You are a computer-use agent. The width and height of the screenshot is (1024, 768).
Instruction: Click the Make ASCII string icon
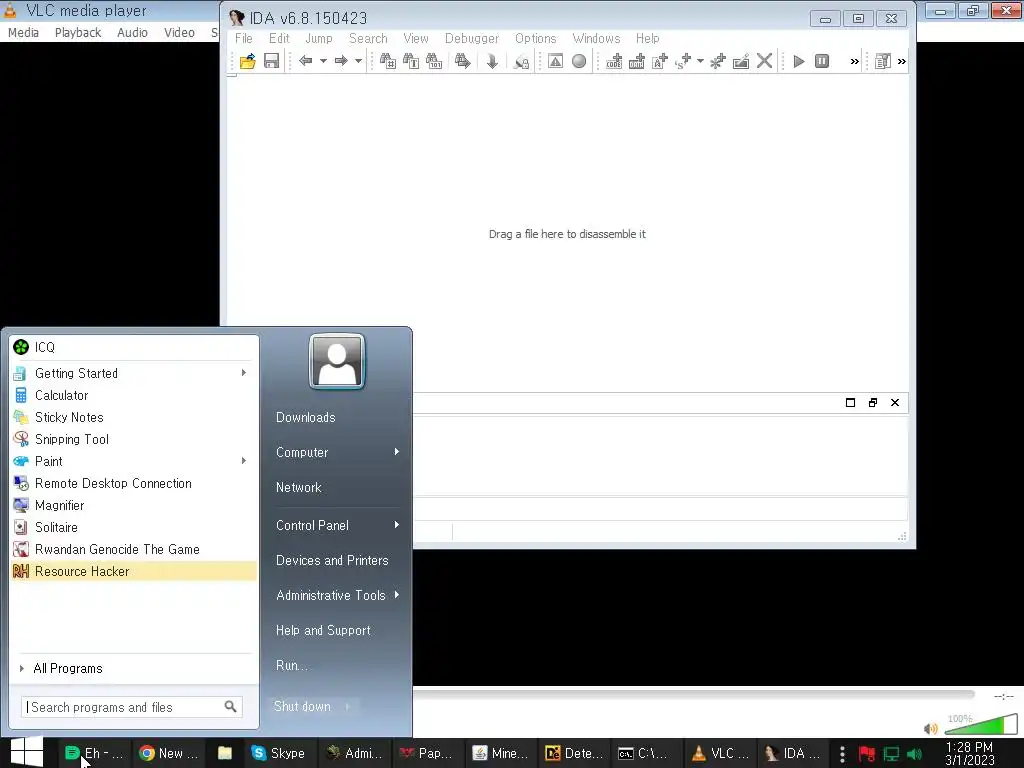[x=660, y=61]
